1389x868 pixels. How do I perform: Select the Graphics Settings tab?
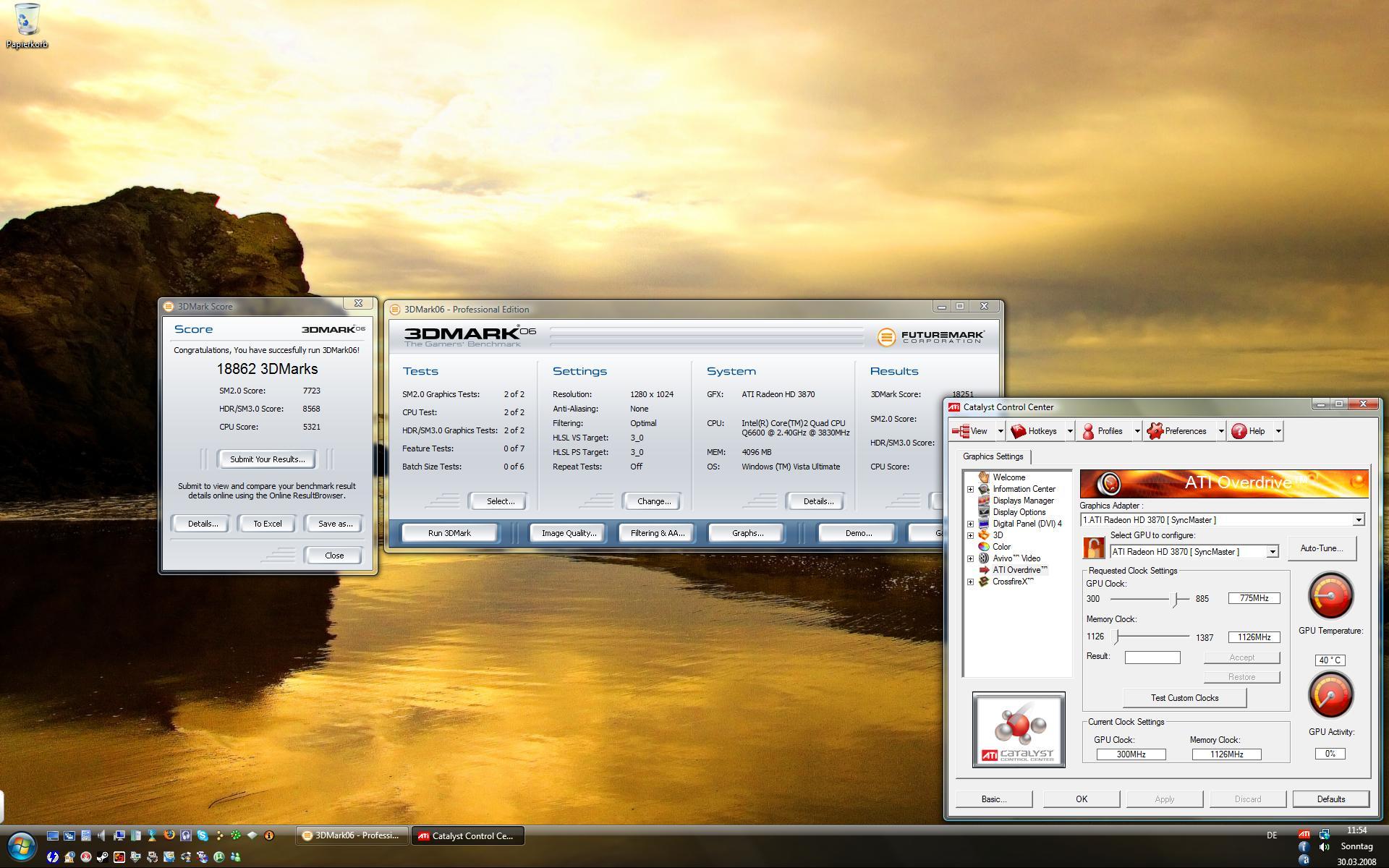[x=993, y=456]
